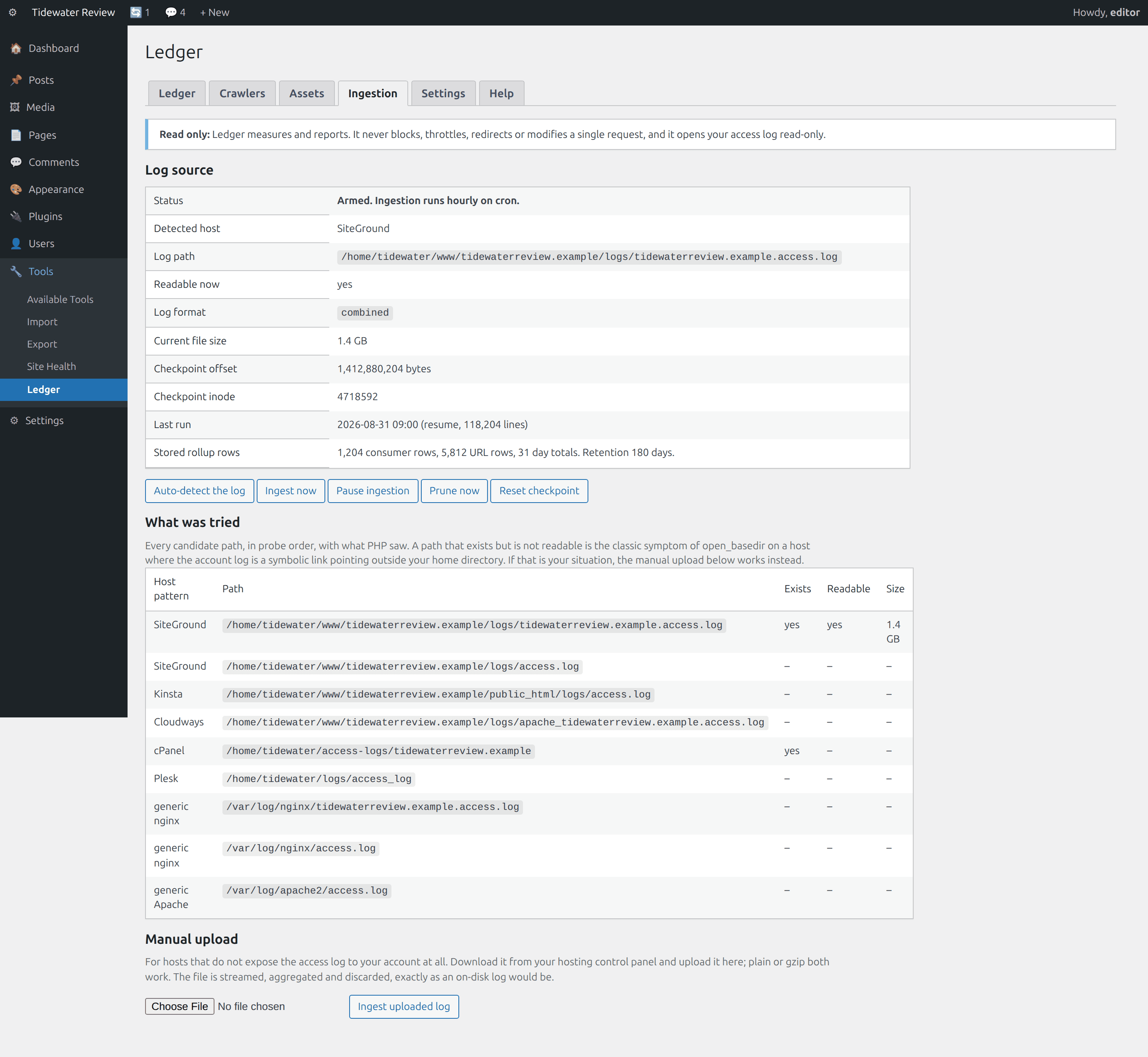Click the Last run value 2026-08-31 09:00
1148x1057 pixels.
(x=432, y=424)
